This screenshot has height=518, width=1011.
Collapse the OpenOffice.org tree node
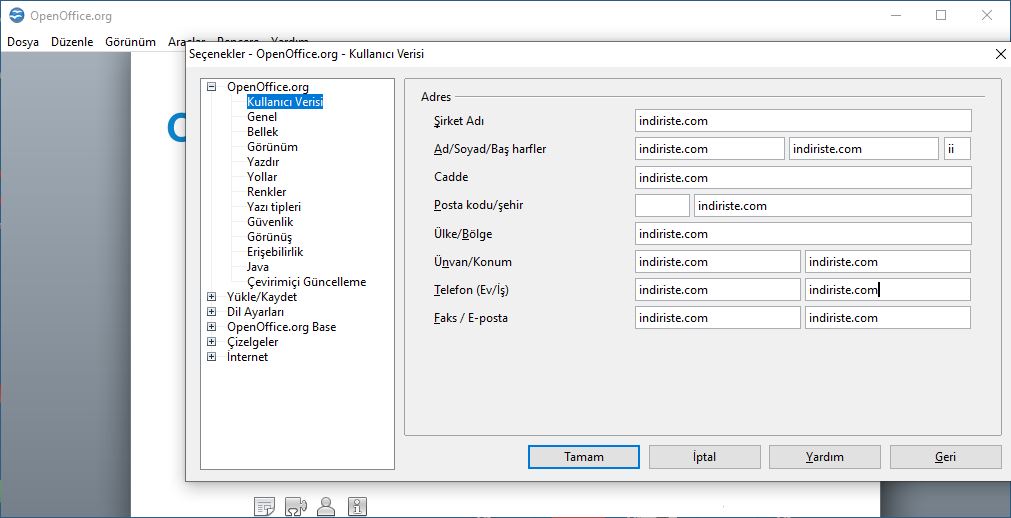click(x=211, y=87)
